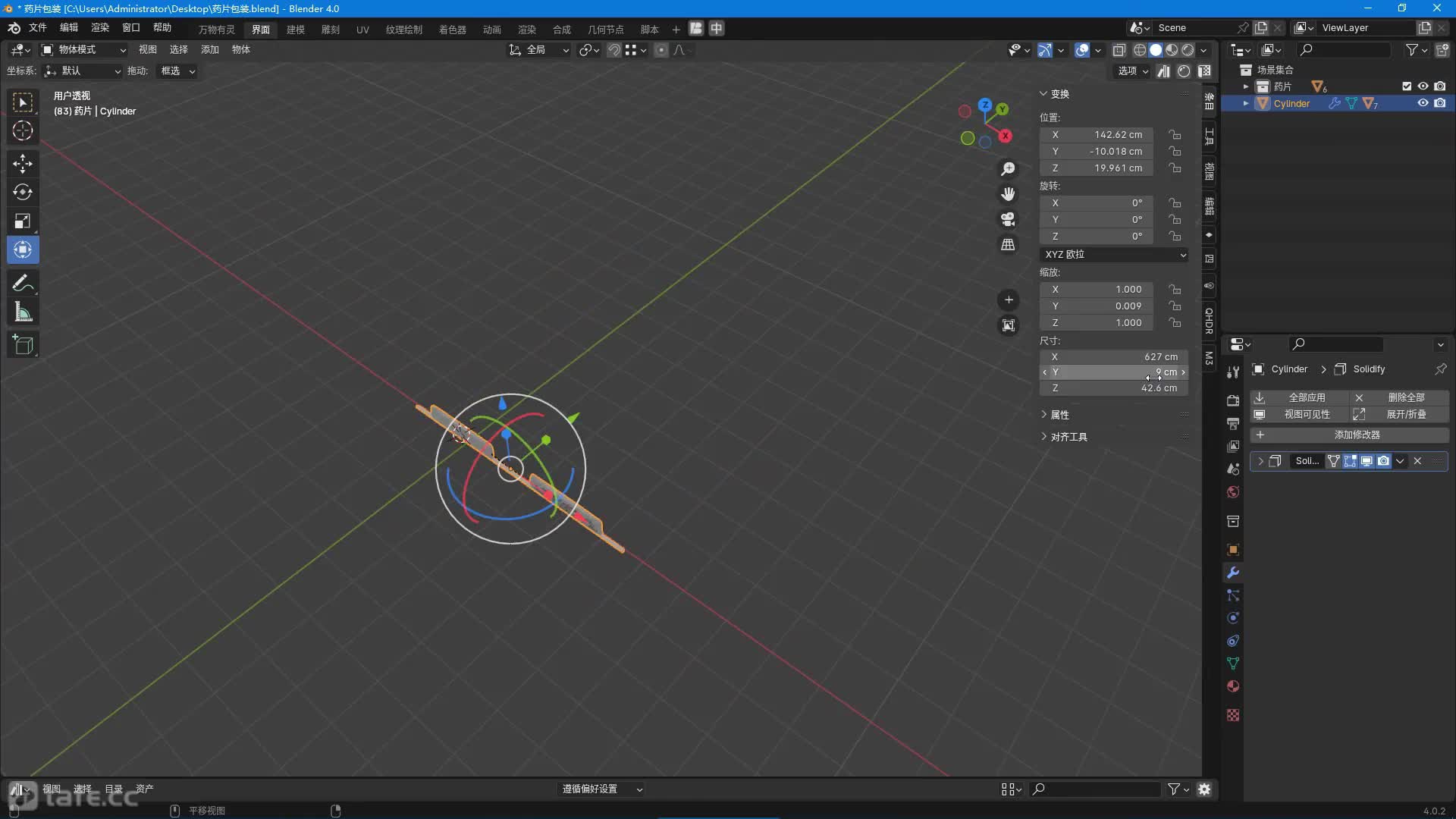Open the World properties tab
The height and width of the screenshot is (819, 1456).
point(1233,491)
